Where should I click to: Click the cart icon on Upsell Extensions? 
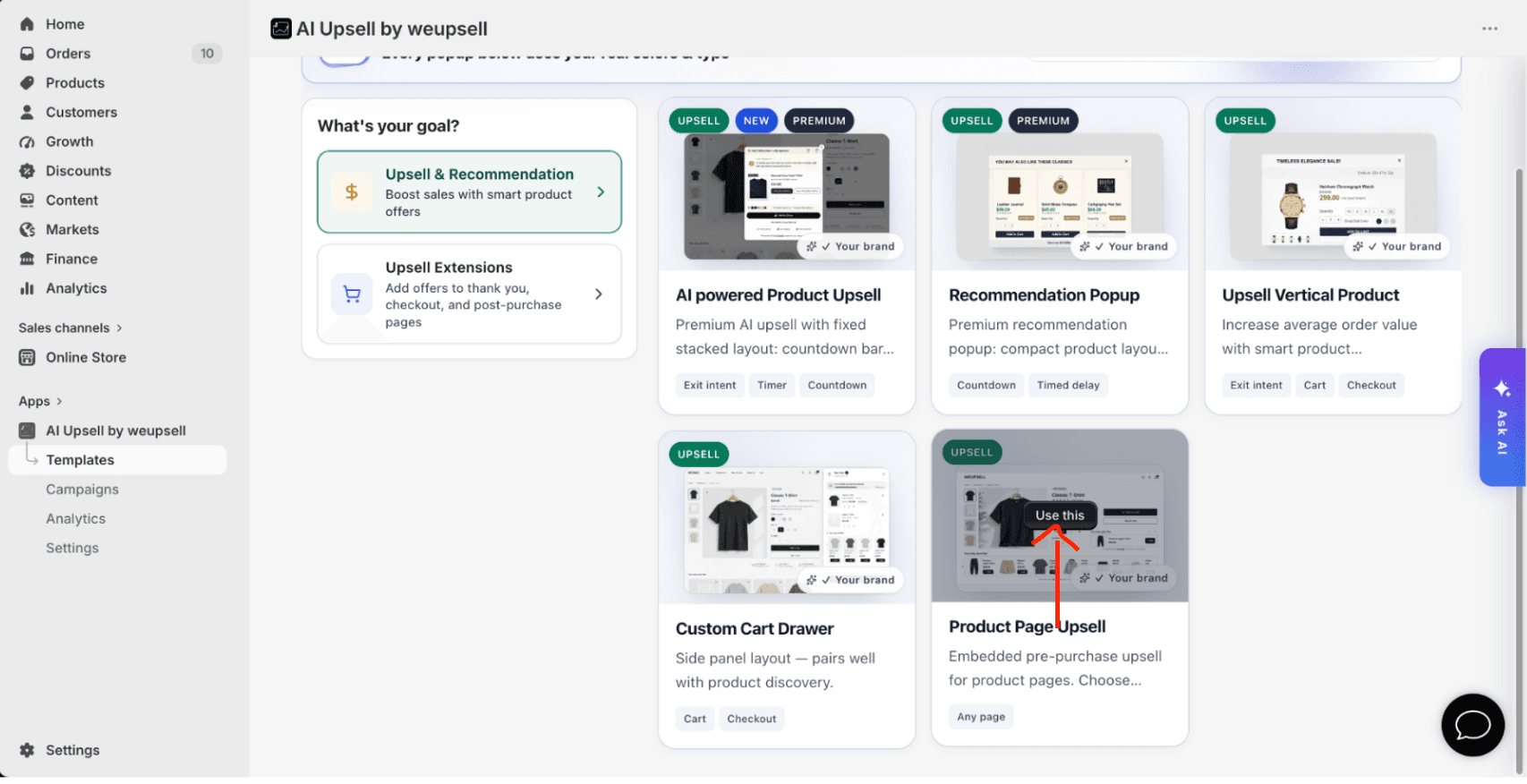[352, 294]
